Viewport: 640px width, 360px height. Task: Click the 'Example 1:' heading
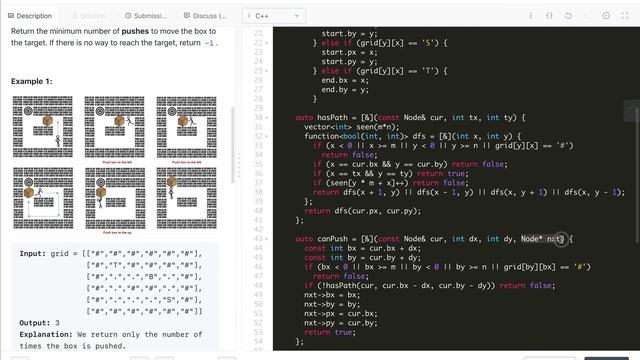[32, 81]
